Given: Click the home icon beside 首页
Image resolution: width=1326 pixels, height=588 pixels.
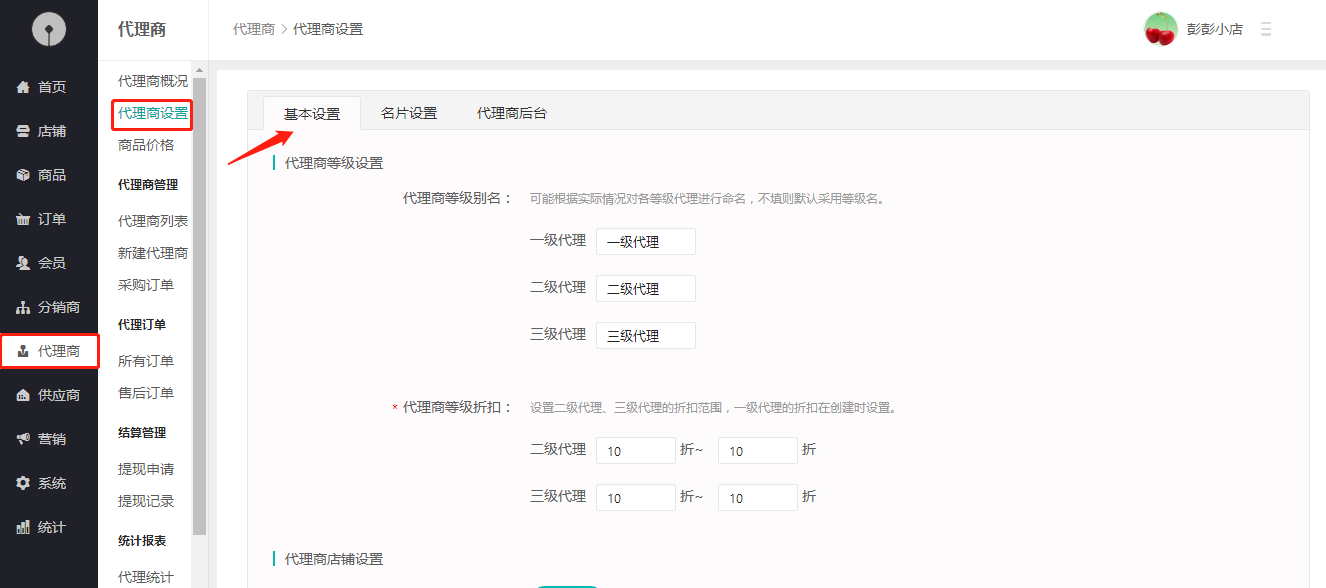Looking at the screenshot, I should 23,87.
